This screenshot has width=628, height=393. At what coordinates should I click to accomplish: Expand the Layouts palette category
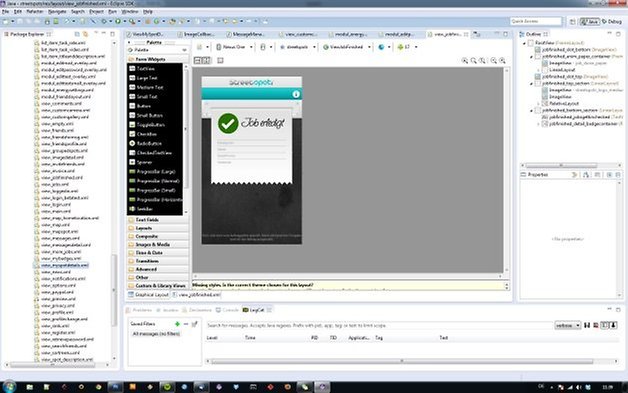(x=158, y=228)
